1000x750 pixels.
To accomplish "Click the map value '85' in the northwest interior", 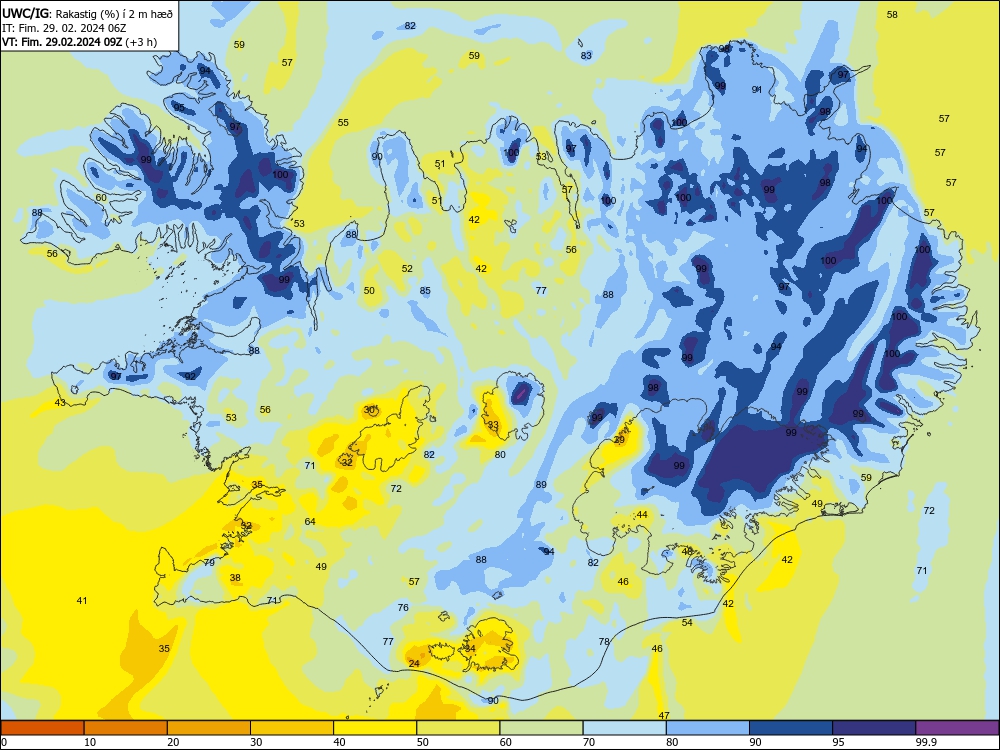I will click(425, 291).
